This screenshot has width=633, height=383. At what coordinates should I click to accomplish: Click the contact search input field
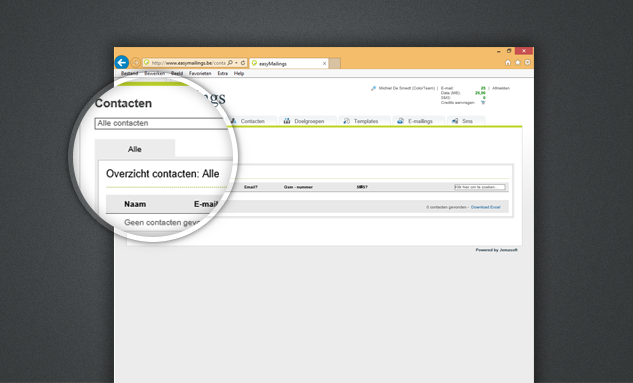click(x=480, y=187)
